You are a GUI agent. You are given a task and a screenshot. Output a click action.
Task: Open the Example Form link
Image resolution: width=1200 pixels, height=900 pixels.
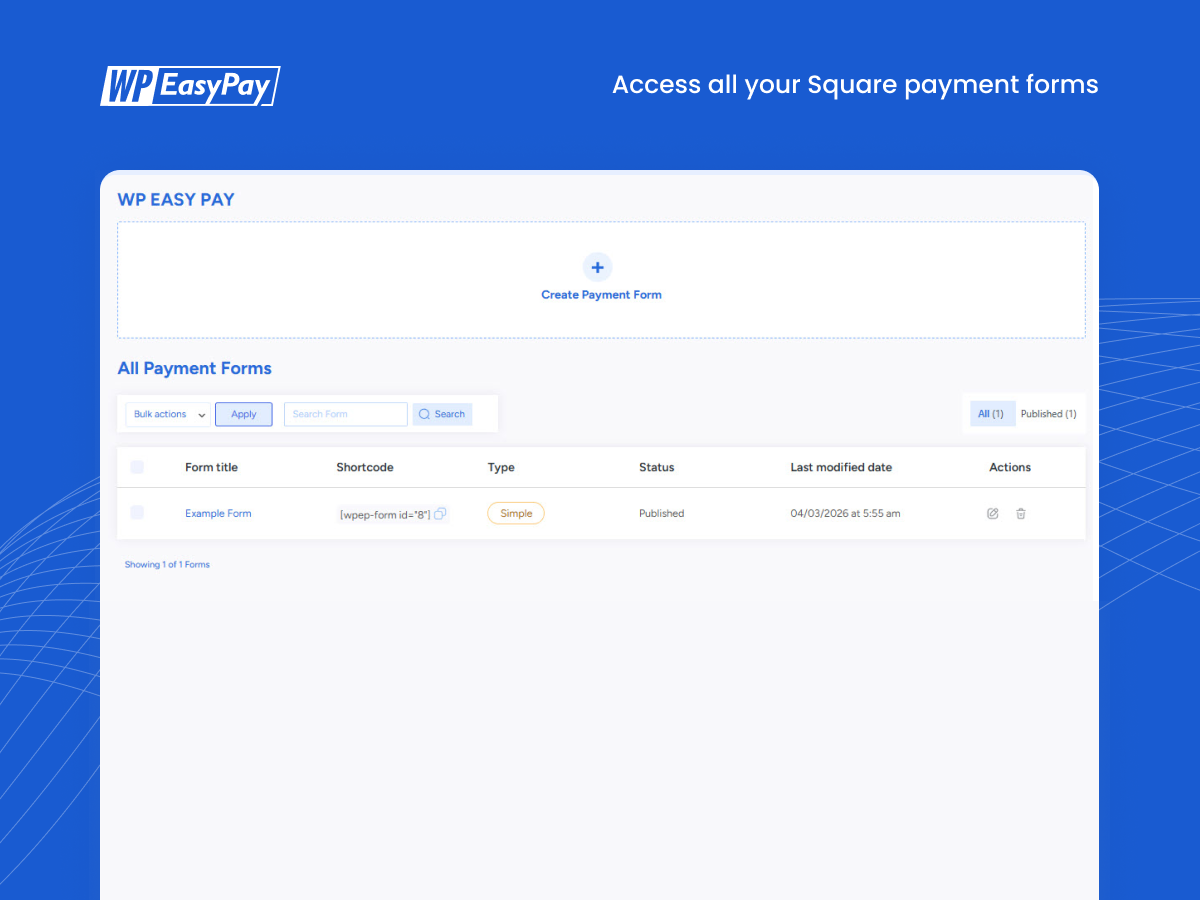(218, 513)
